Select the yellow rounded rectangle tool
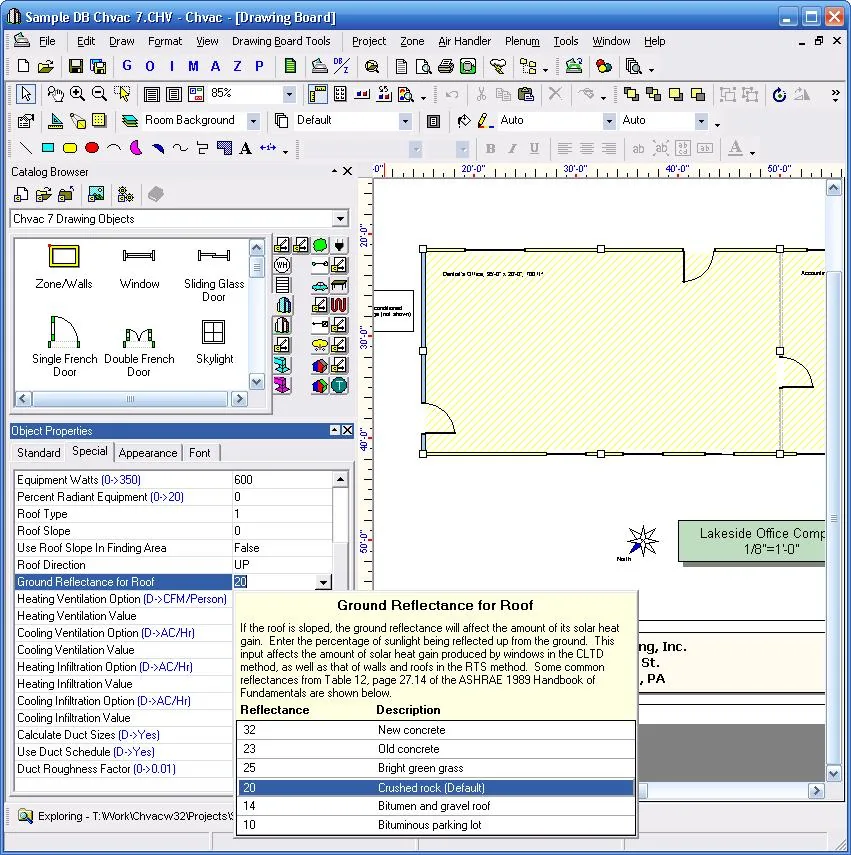Screen dimensions: 851x855 [x=70, y=148]
